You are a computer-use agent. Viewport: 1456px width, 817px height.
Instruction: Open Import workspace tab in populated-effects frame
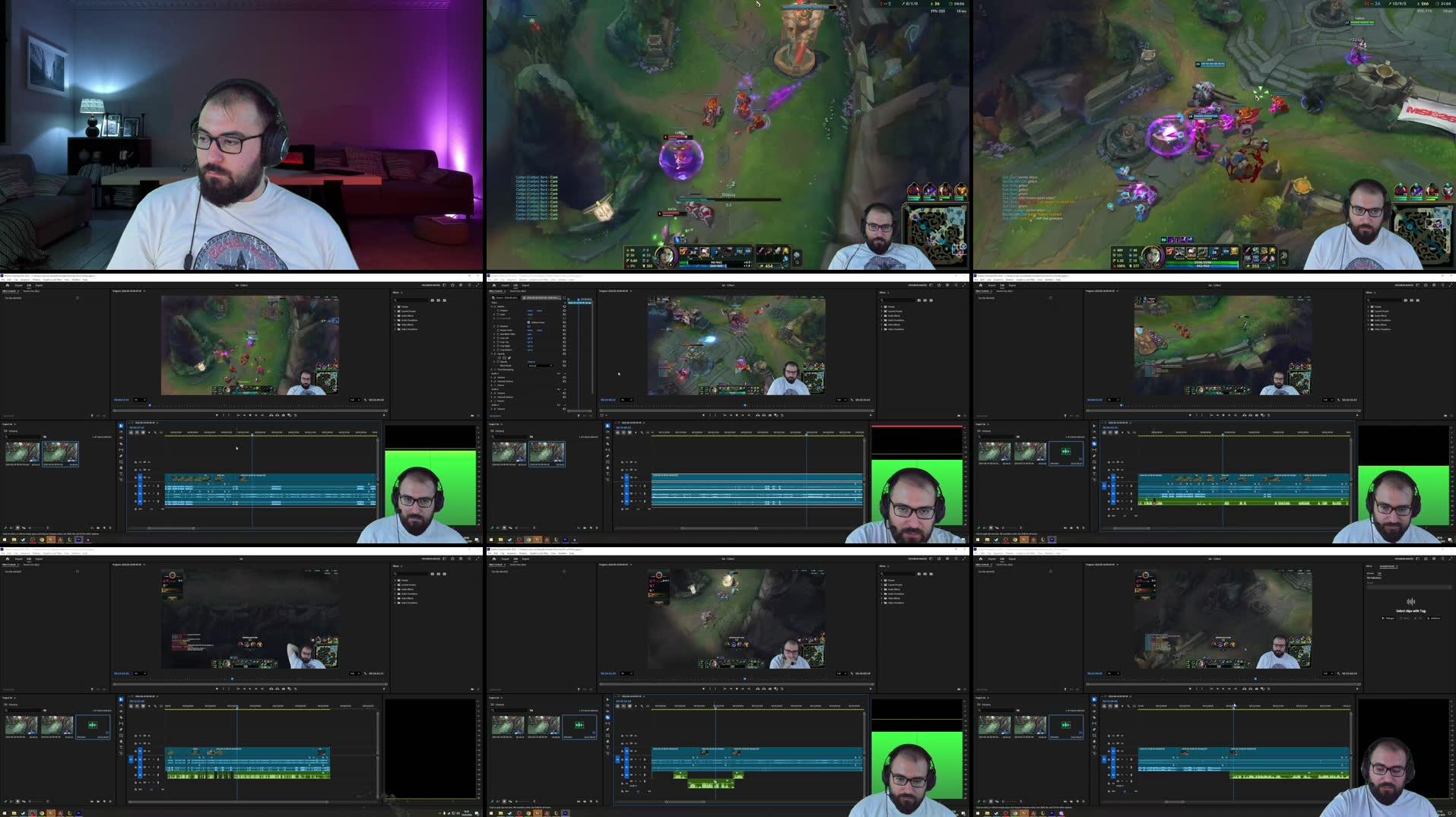[505, 285]
